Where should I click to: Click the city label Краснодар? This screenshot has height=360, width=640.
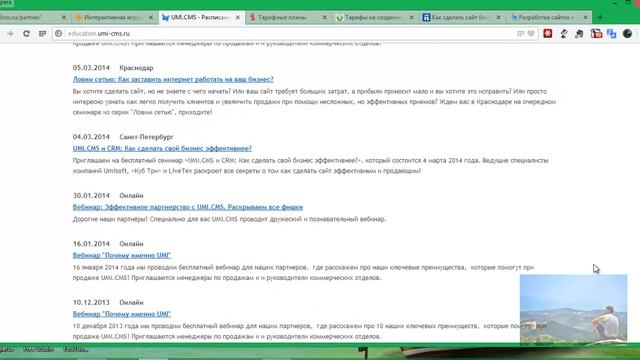pyautogui.click(x=136, y=68)
